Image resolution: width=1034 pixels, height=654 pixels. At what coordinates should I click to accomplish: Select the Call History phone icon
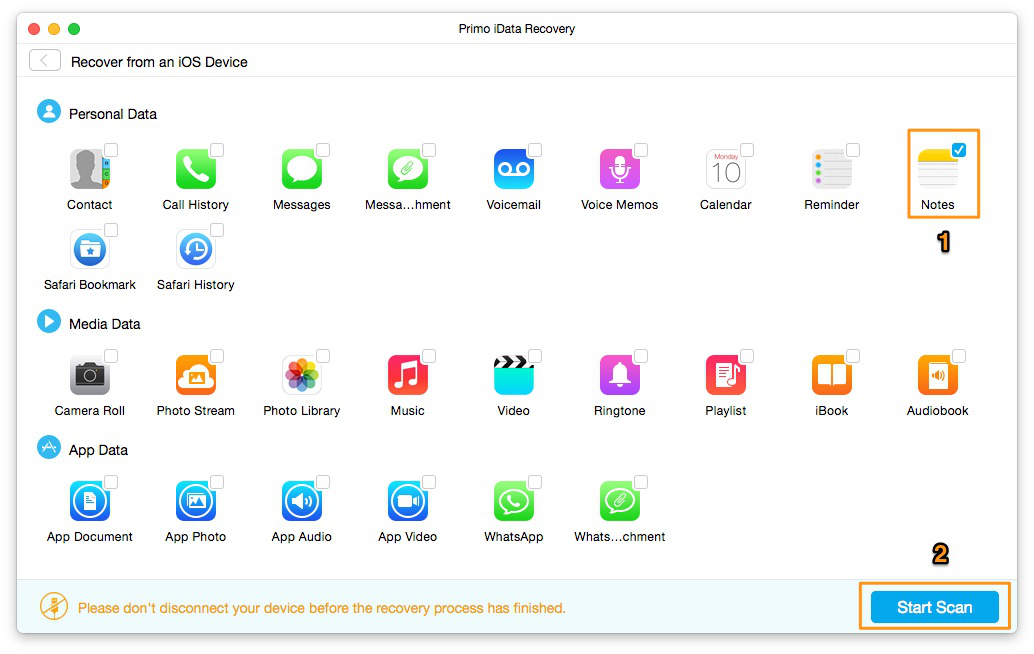[196, 169]
